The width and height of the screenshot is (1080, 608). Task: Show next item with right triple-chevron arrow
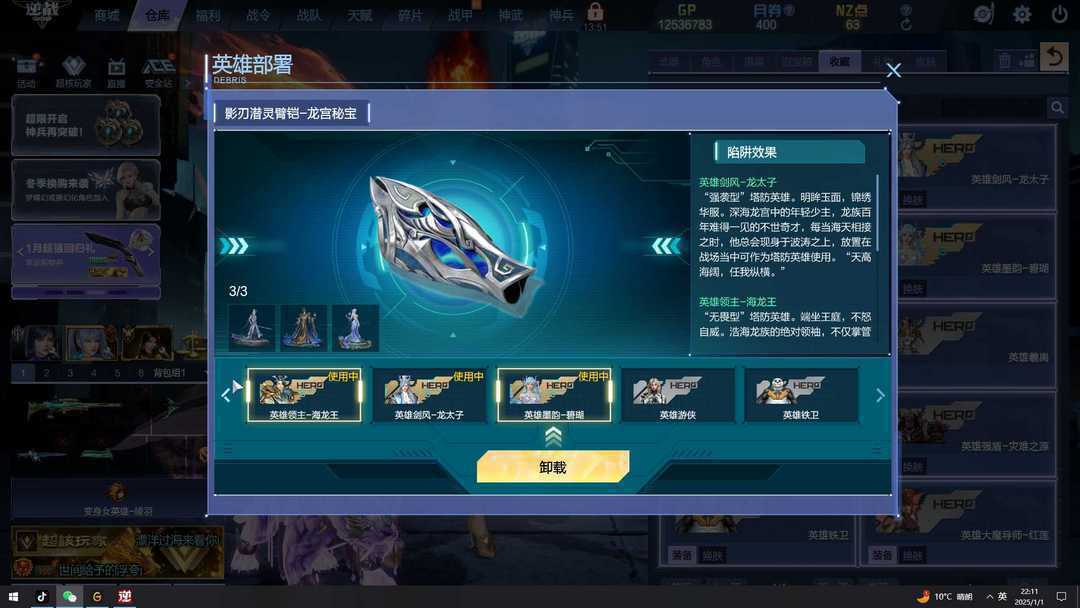coord(234,246)
